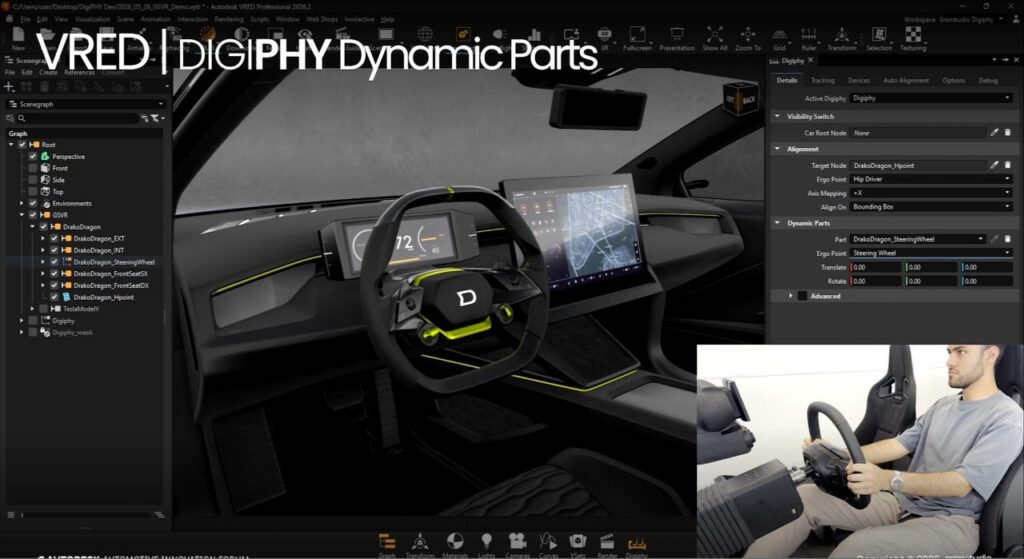The width and height of the screenshot is (1024, 559).
Task: Open the Active Digiphy dropdown
Action: pos(931,98)
